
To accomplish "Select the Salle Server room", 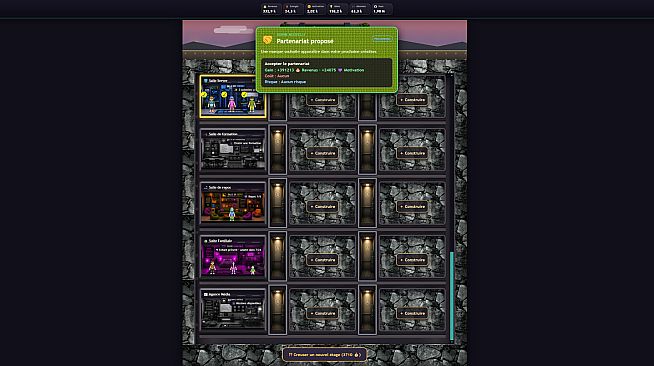I will click(233, 96).
